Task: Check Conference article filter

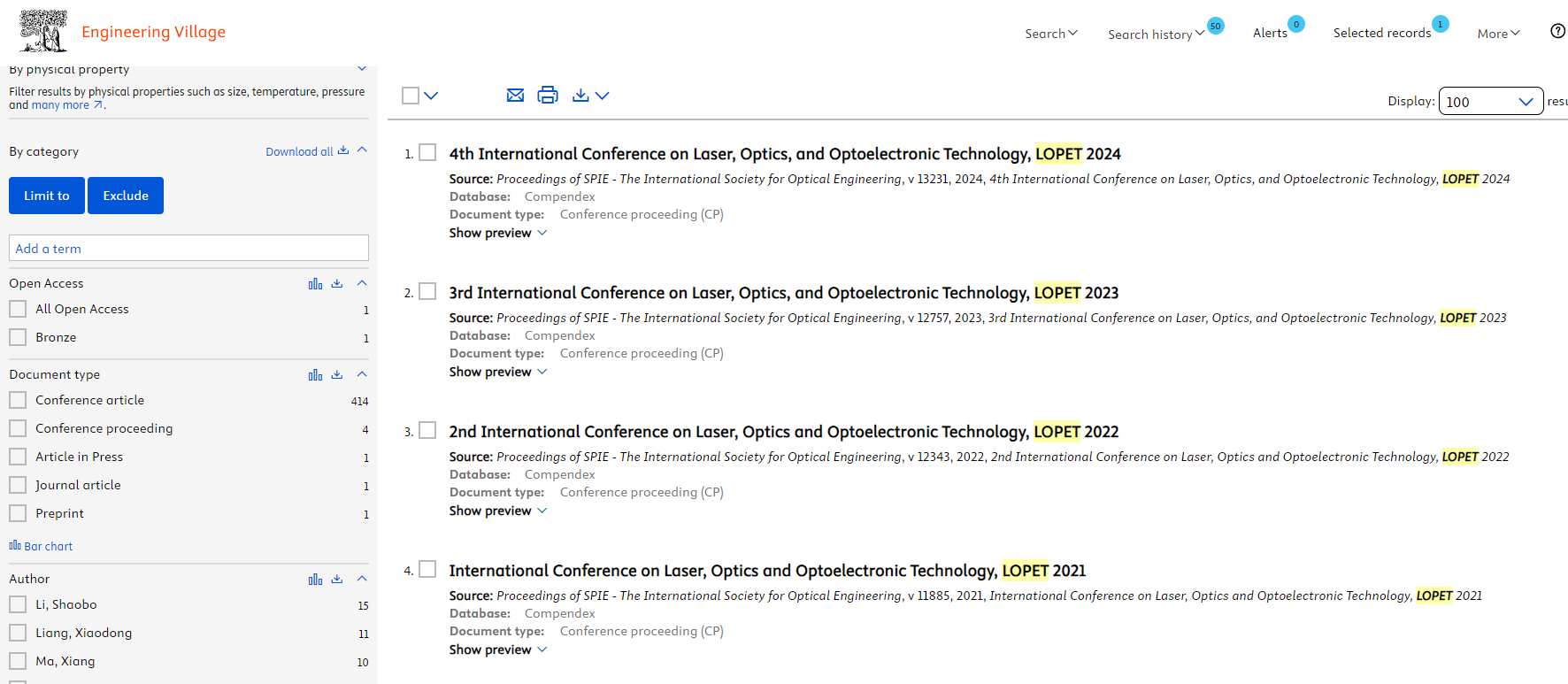Action: 18,400
